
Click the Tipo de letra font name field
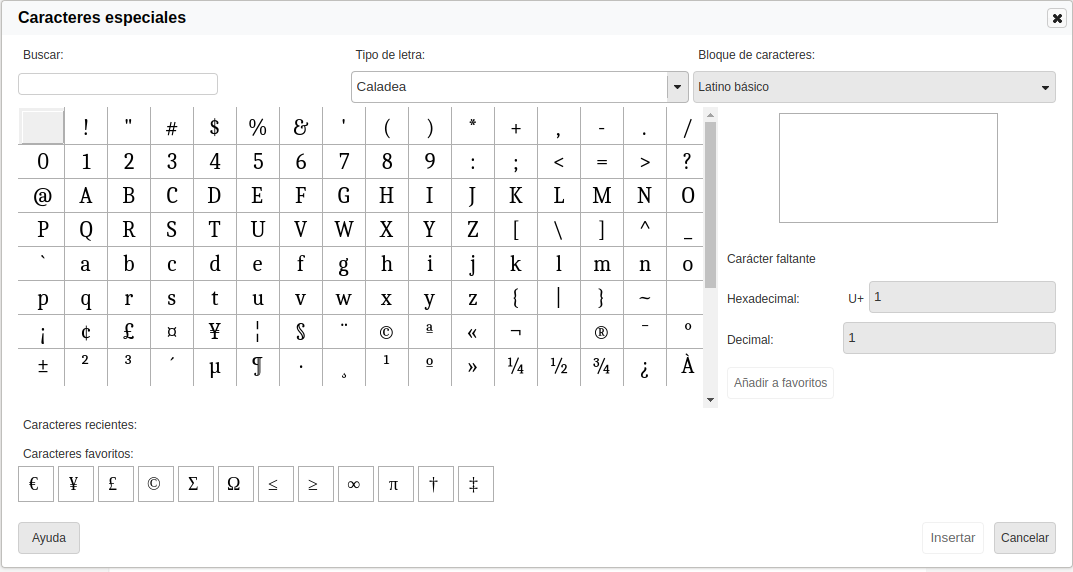coord(509,87)
